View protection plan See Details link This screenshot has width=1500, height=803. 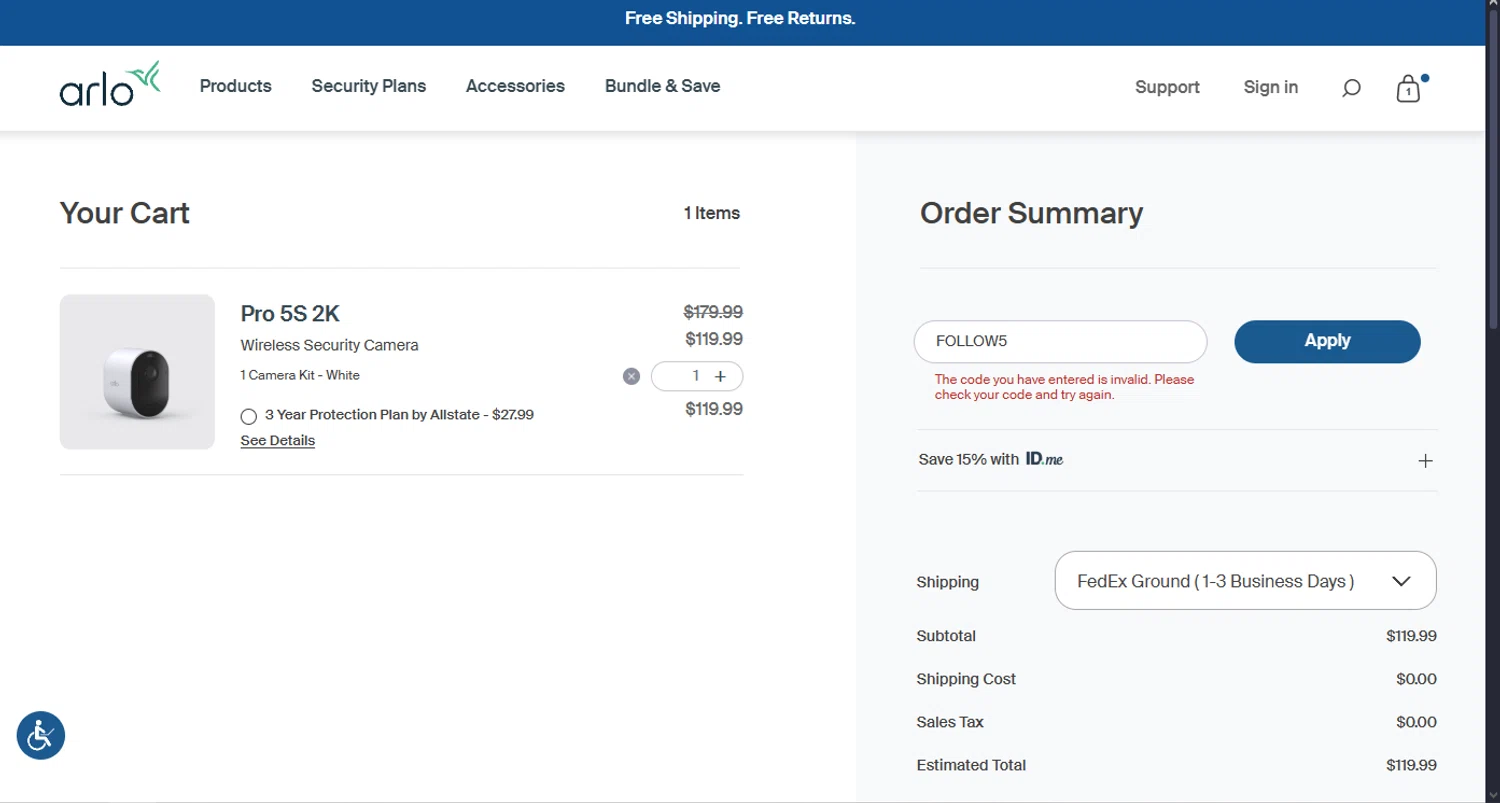(x=277, y=440)
